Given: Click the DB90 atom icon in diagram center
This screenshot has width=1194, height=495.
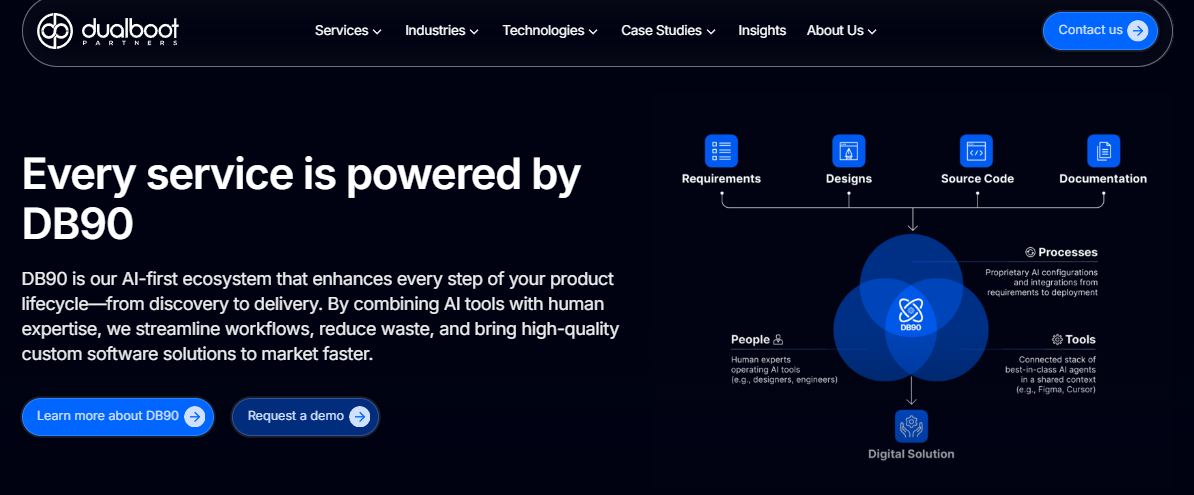Looking at the screenshot, I should click(911, 310).
